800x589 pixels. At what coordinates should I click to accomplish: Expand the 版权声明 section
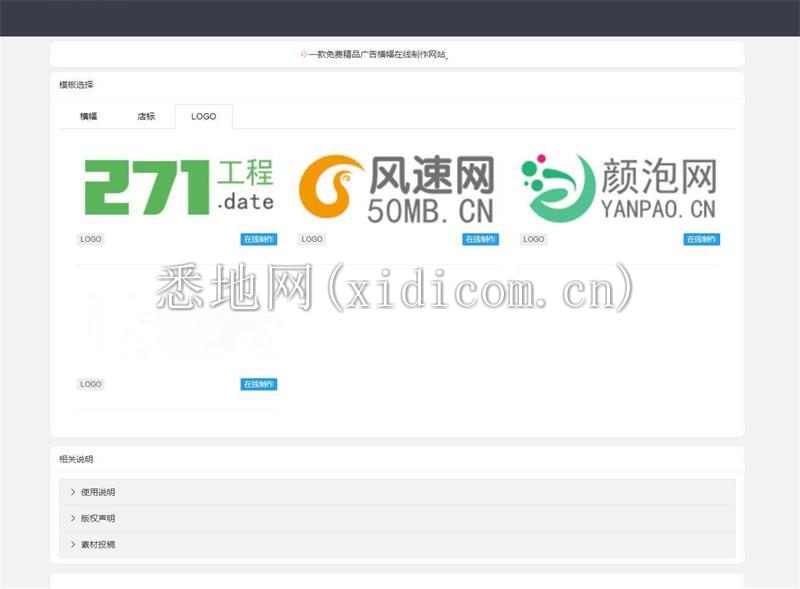coord(397,519)
